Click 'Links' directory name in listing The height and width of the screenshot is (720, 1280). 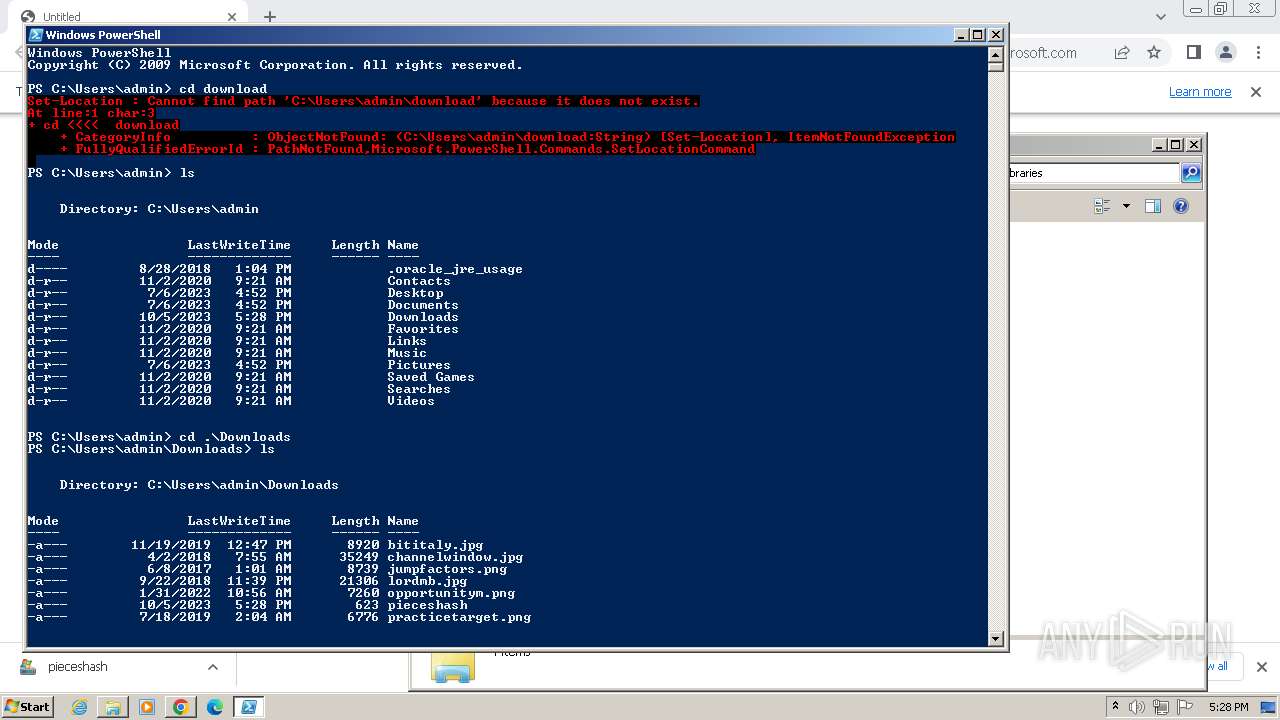click(x=407, y=341)
